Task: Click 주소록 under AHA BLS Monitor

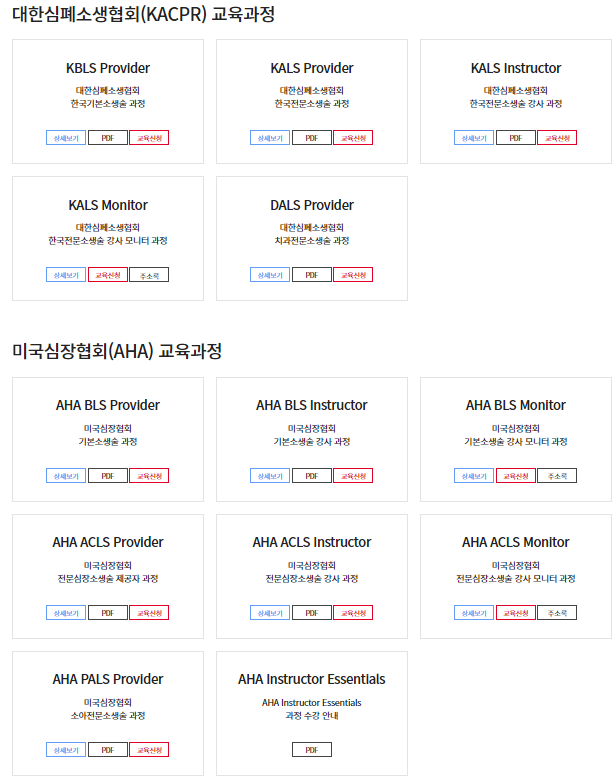Action: click(557, 476)
